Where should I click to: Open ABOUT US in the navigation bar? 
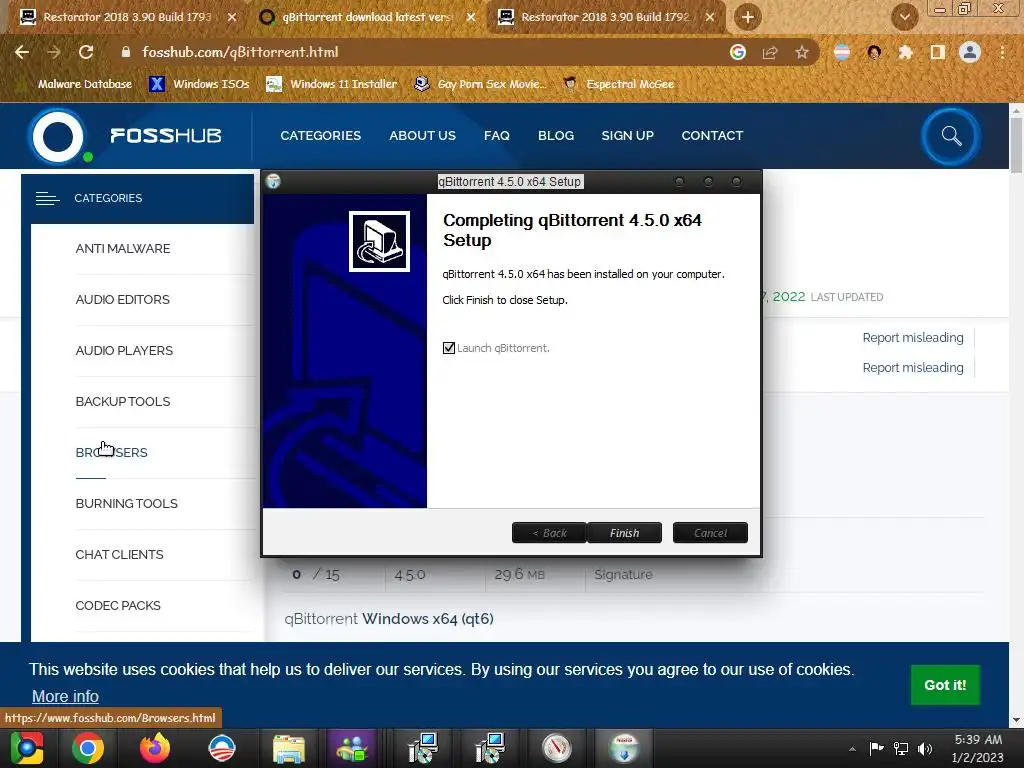tap(423, 136)
